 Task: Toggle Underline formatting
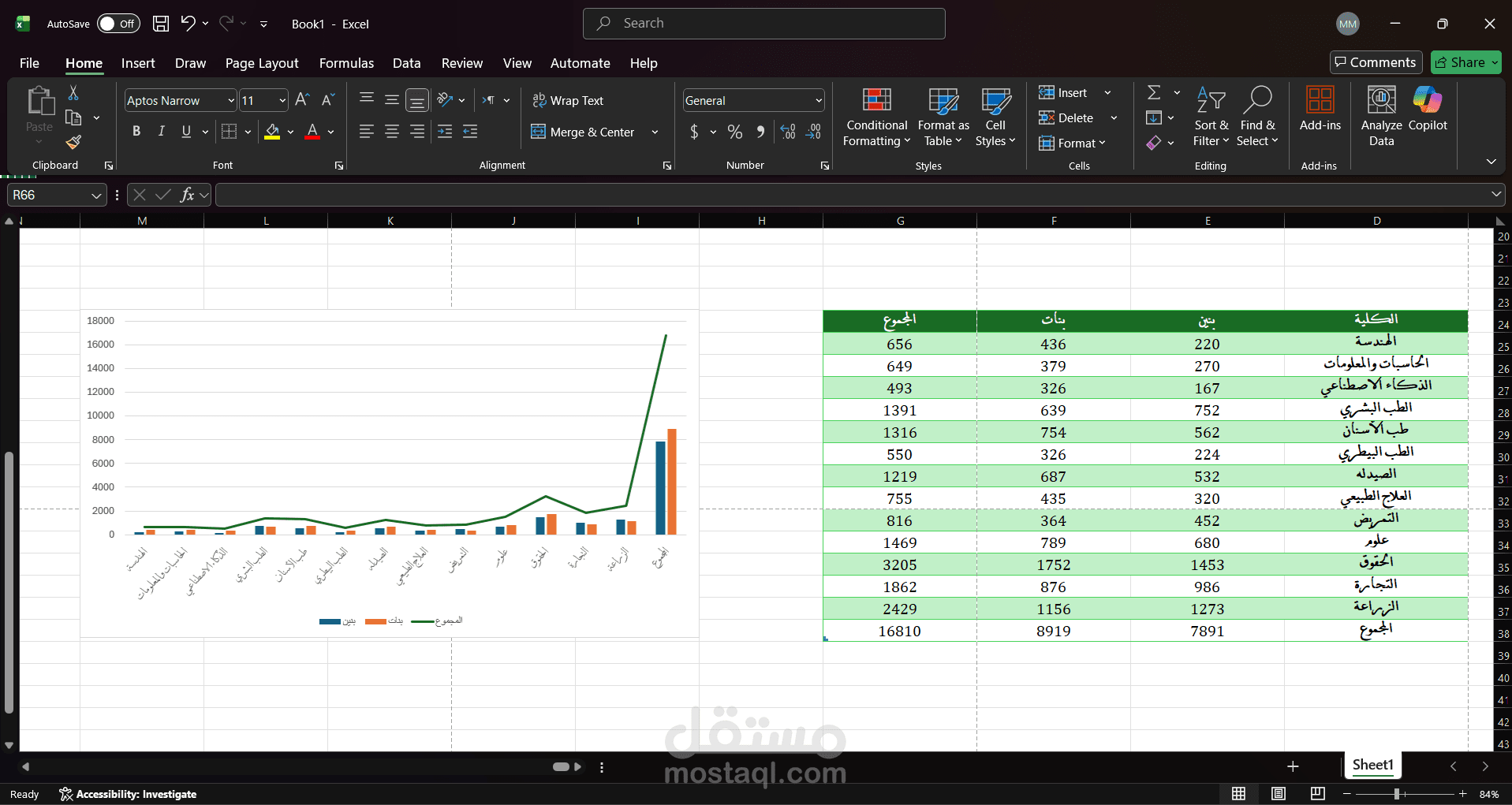coord(186,132)
